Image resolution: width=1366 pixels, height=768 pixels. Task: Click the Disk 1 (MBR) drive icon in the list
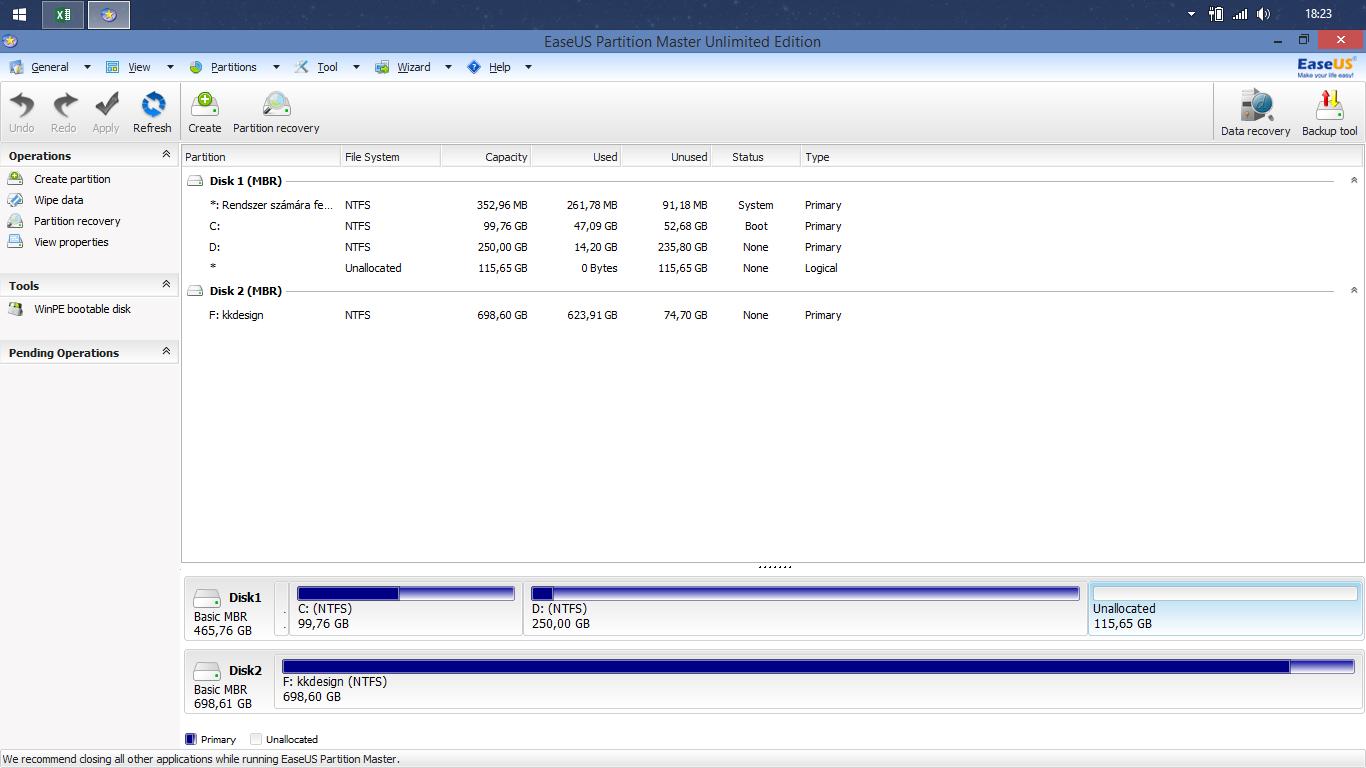pos(196,181)
